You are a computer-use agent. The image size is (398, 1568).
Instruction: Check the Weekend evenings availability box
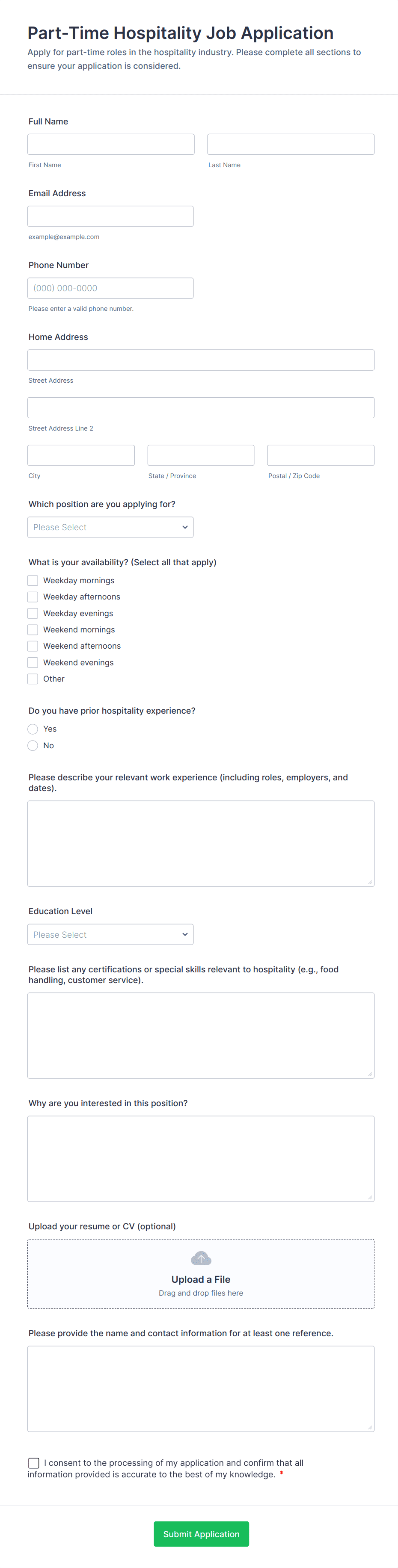click(x=32, y=662)
